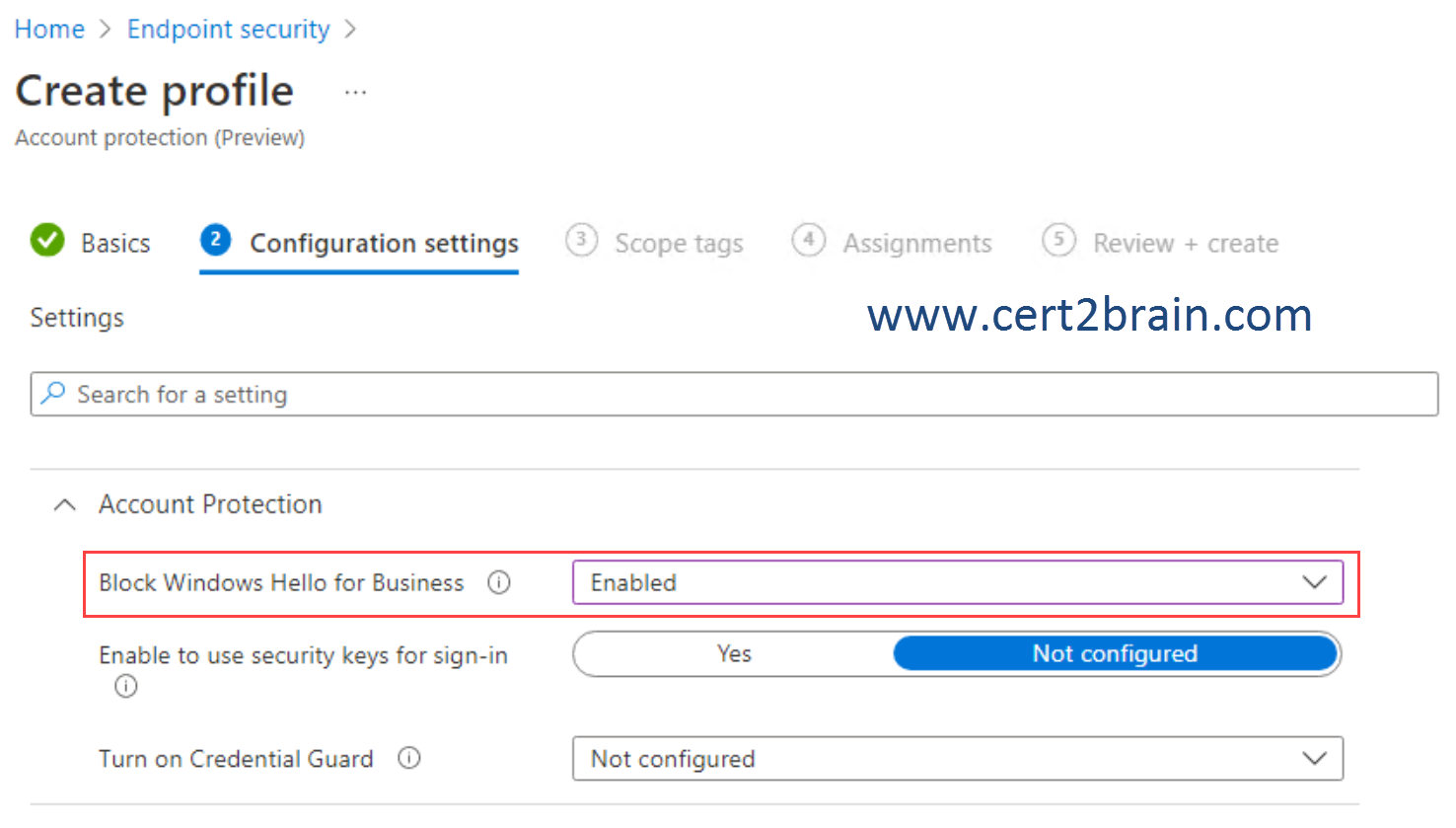Click info icon under security keys setting
This screenshot has width=1456, height=828.
[126, 686]
